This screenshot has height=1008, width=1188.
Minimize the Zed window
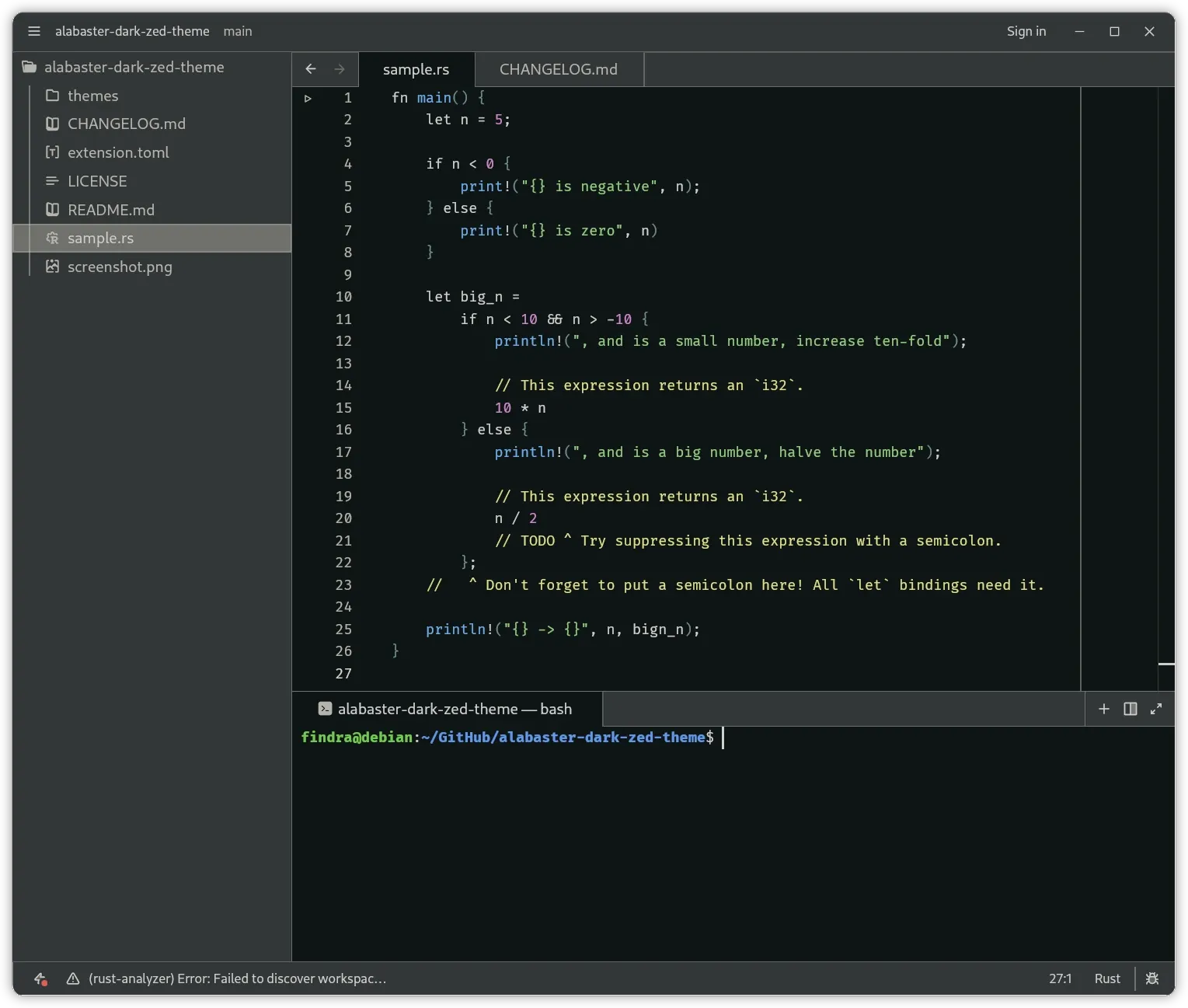(1079, 31)
